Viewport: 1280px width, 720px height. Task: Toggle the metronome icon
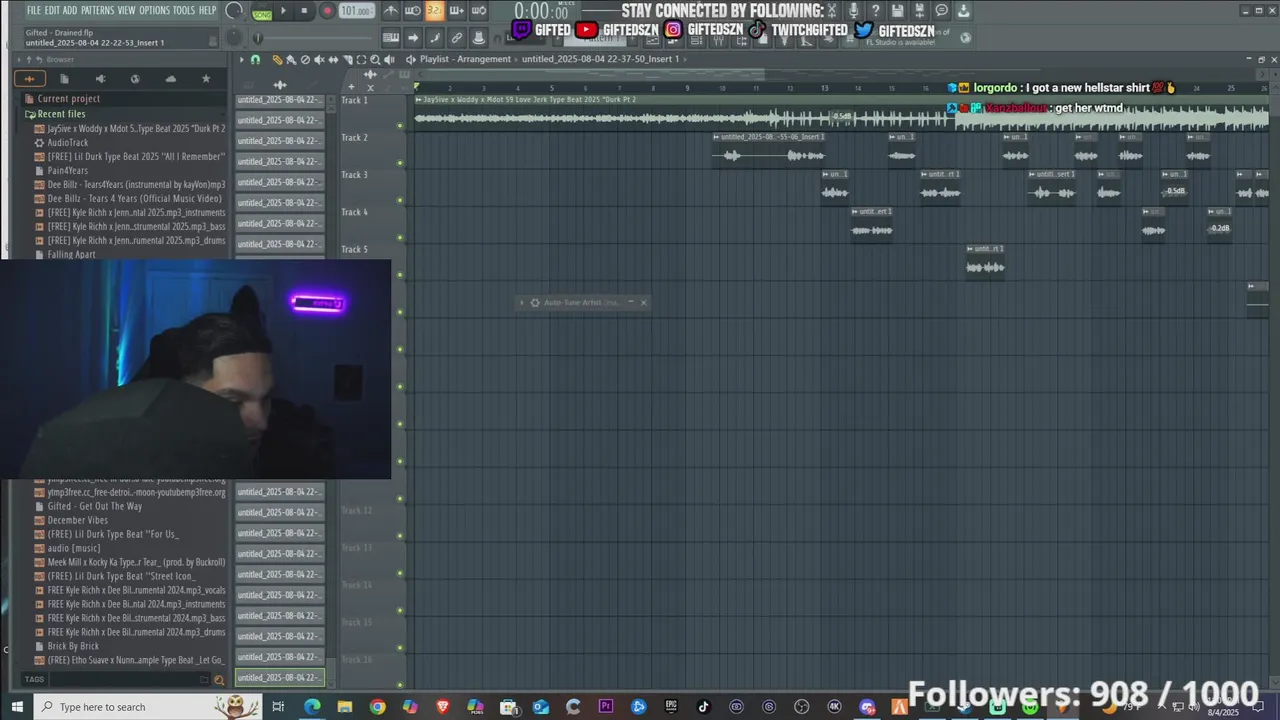[x=391, y=11]
